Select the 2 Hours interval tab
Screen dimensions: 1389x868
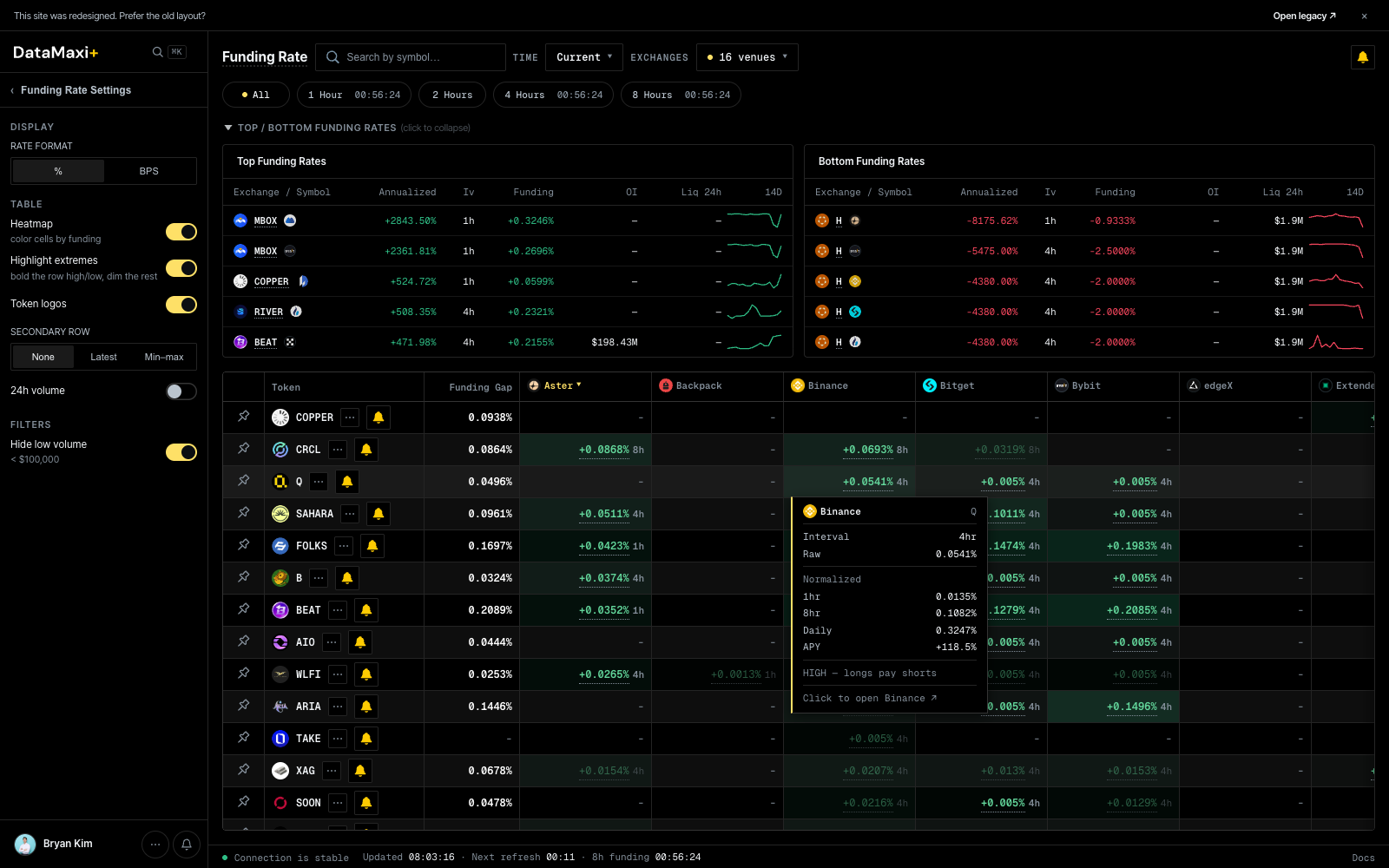click(x=452, y=95)
